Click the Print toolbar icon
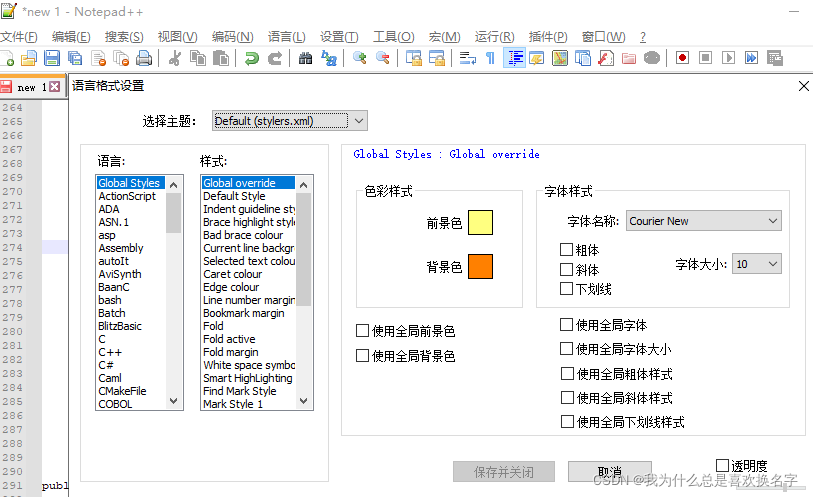 144,58
